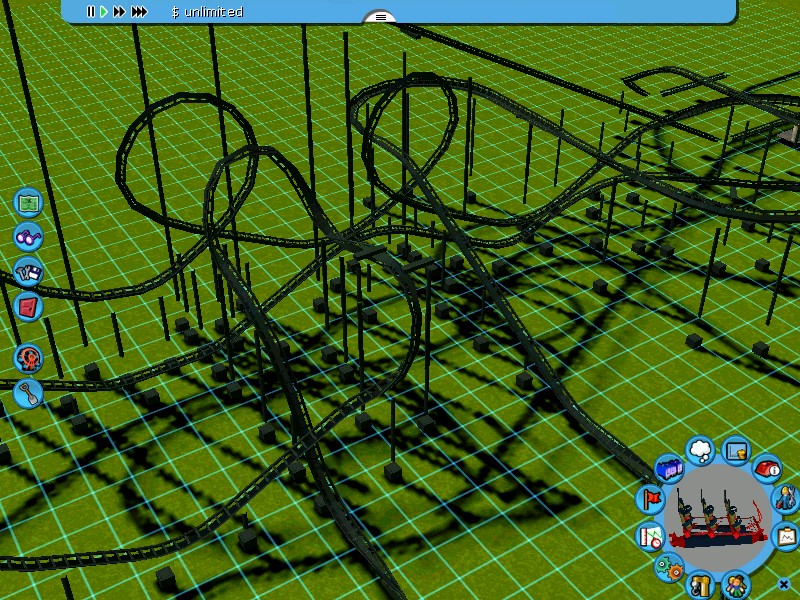
Task: Open the wrench and floppy disk file options
Action: click(29, 271)
